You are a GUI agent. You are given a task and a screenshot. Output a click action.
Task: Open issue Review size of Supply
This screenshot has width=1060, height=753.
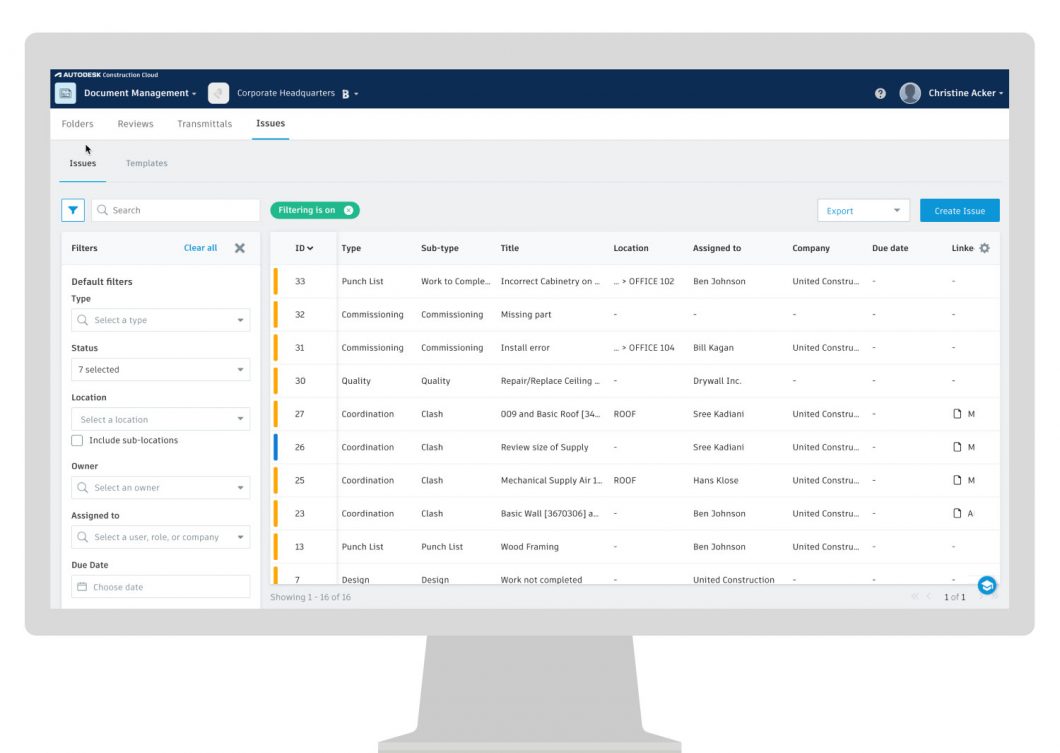(544, 447)
